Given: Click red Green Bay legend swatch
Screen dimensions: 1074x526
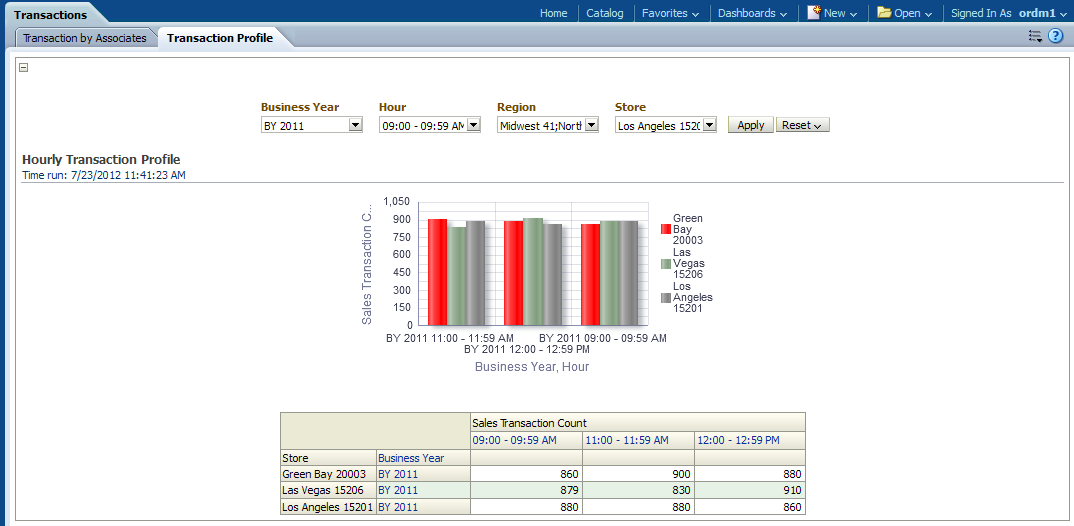Looking at the screenshot, I should pyautogui.click(x=666, y=229).
